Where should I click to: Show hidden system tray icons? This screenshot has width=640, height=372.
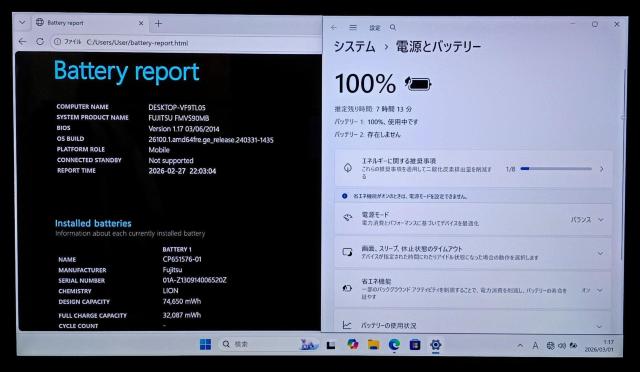coord(520,345)
